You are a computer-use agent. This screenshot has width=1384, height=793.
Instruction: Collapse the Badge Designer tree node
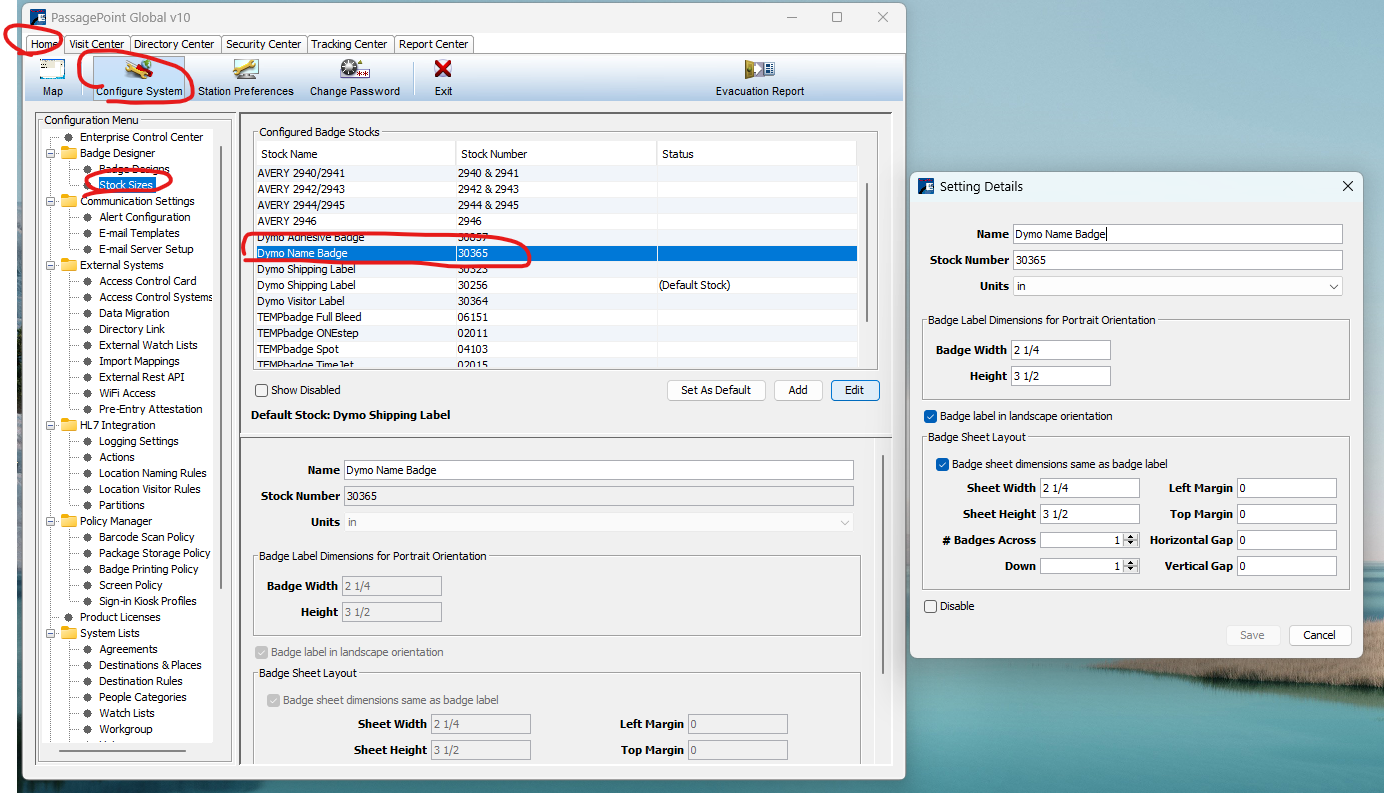(x=51, y=153)
